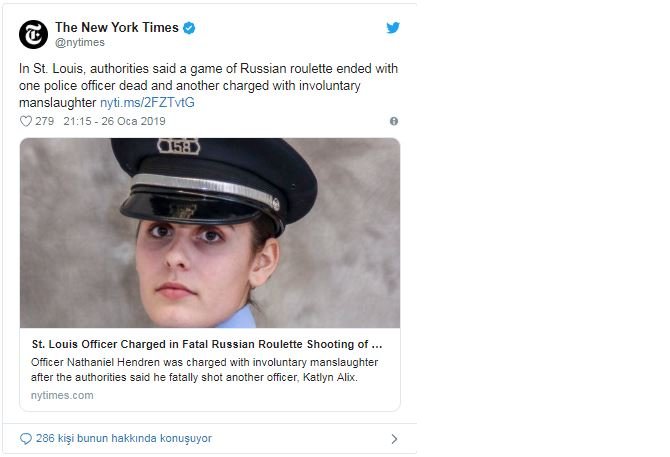Click the New York Times profile avatar

(33, 33)
